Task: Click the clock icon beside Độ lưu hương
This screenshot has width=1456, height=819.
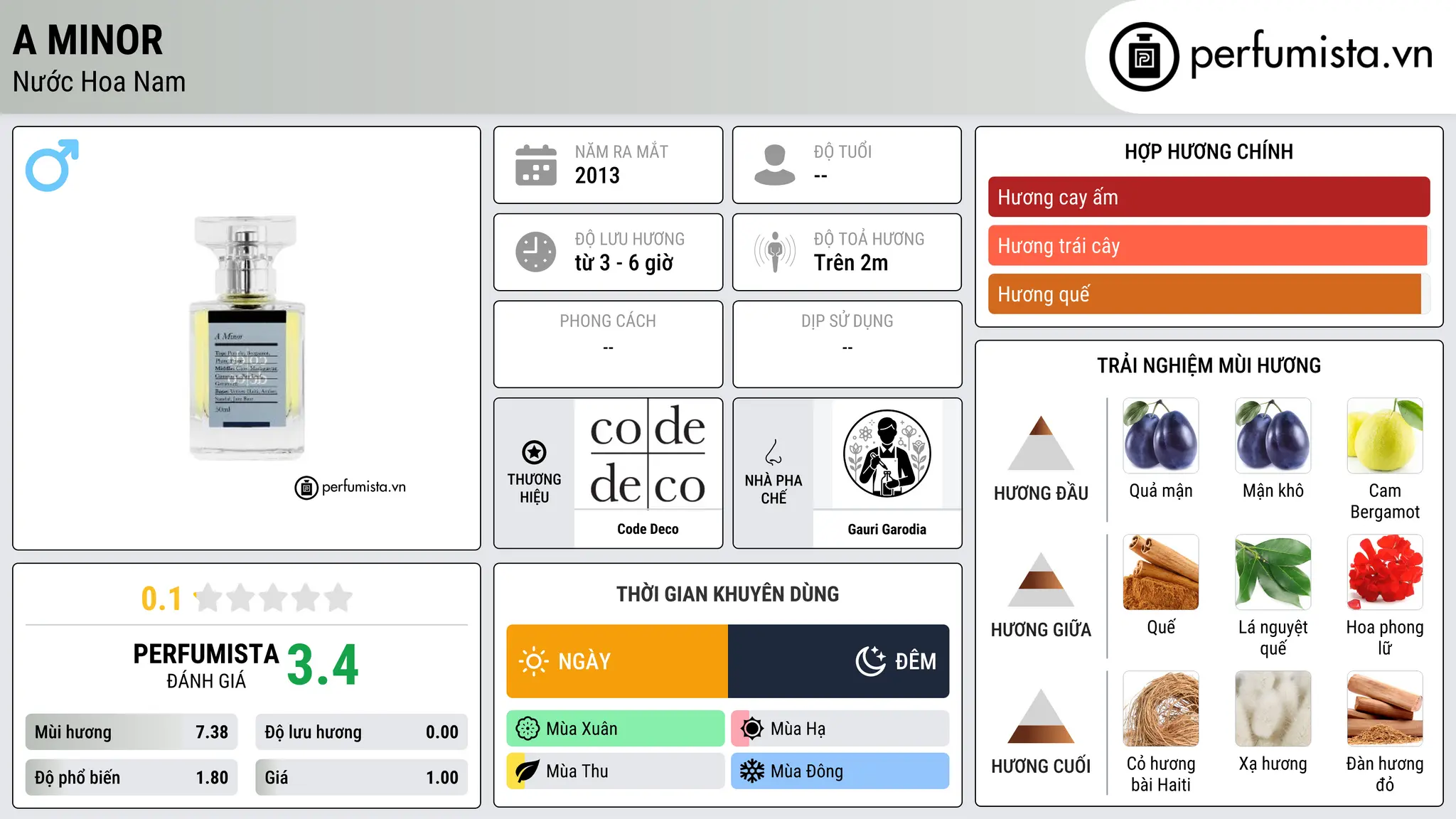Action: click(x=535, y=252)
